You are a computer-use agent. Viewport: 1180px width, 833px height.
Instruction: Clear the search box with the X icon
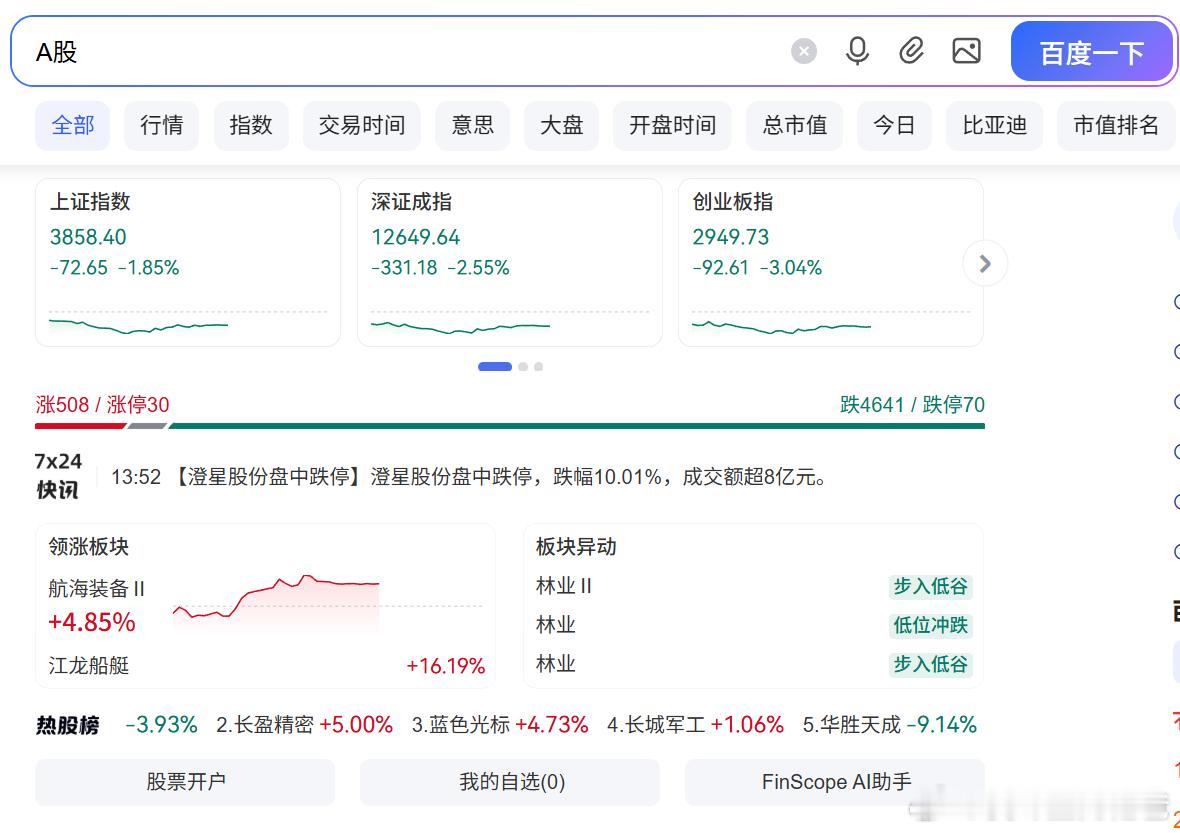804,51
